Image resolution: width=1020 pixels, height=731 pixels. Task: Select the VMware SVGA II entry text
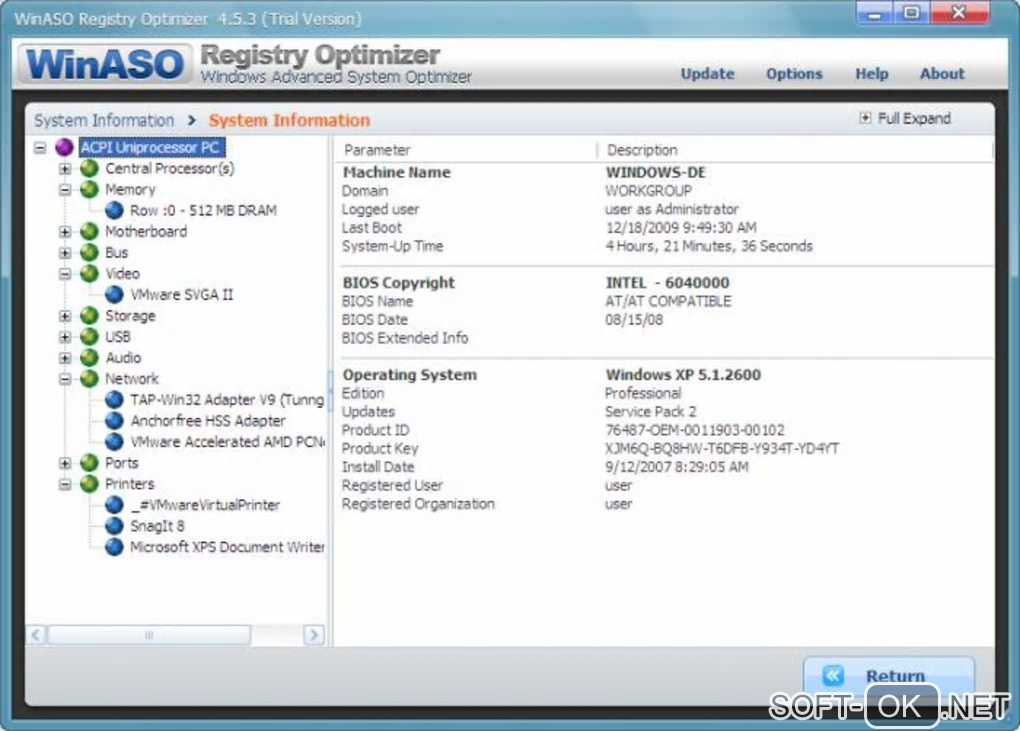point(181,295)
